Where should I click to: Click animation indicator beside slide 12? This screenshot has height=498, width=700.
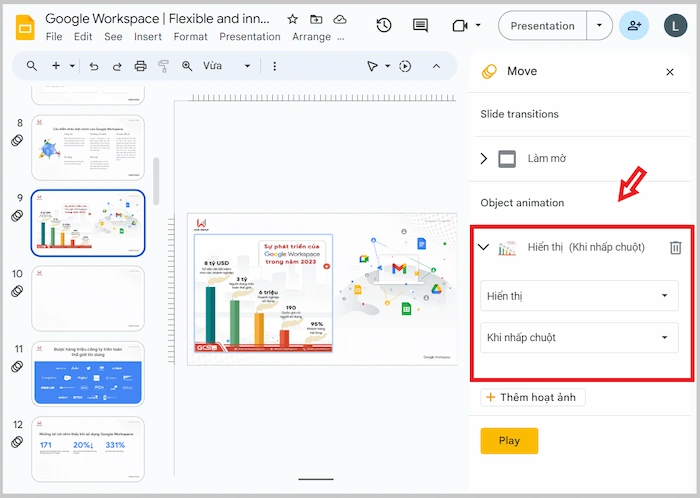17,442
